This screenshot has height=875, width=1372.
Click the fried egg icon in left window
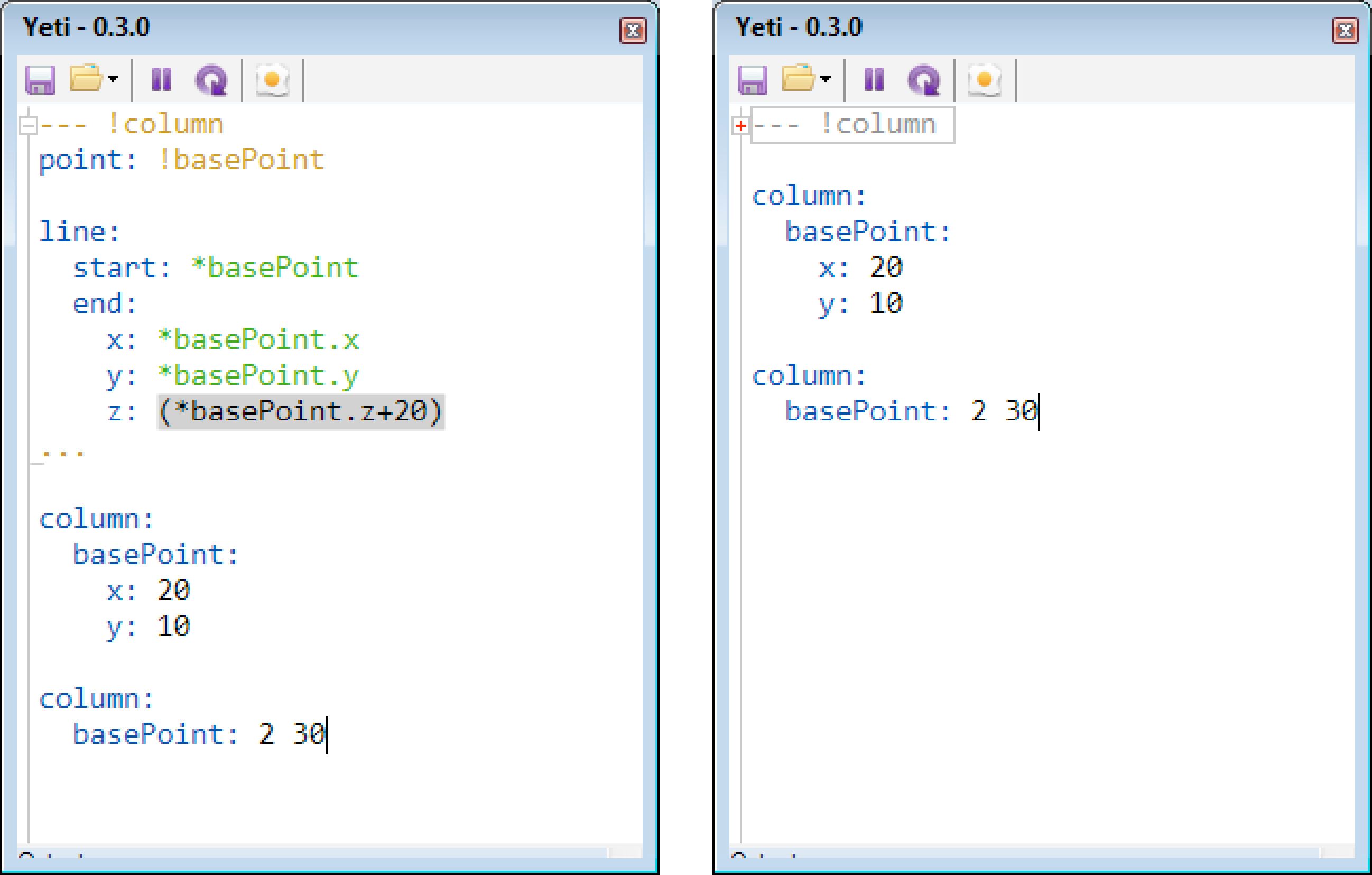pos(272,80)
